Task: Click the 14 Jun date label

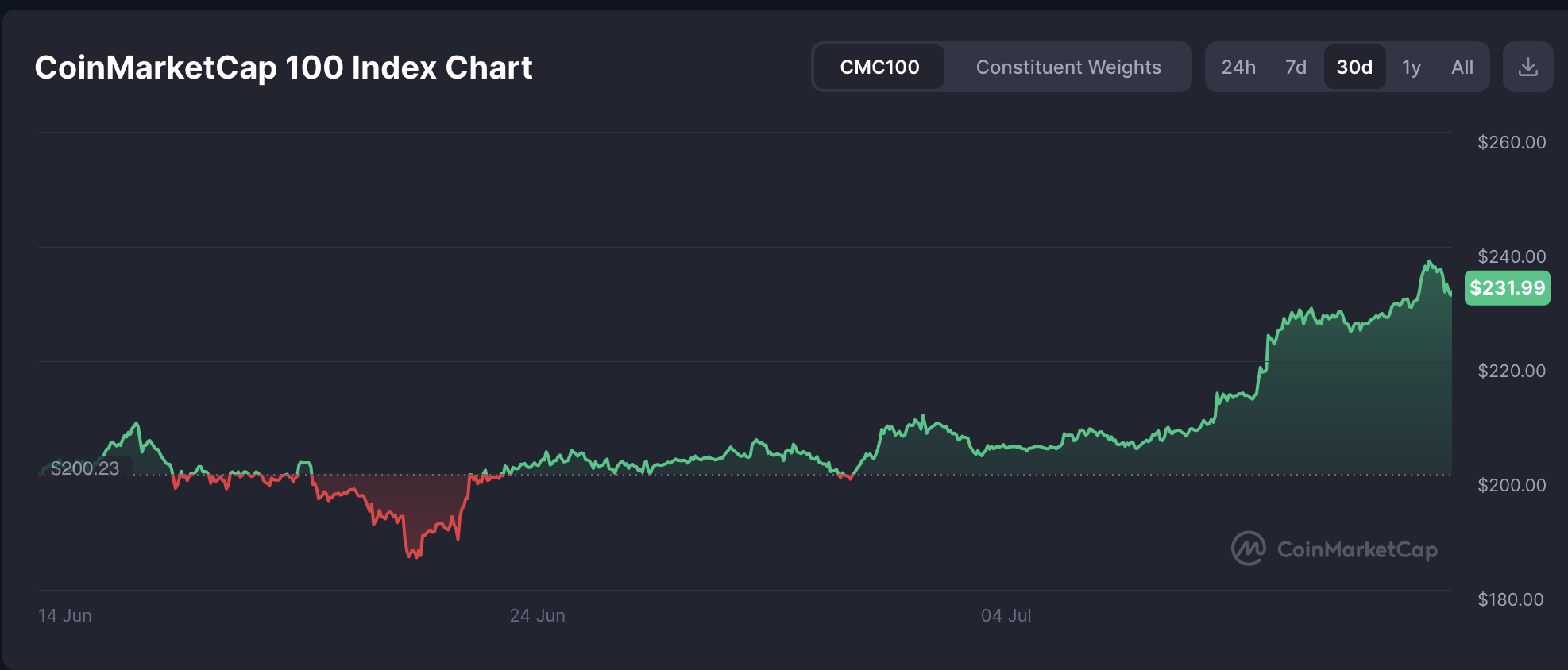Action: click(x=65, y=615)
